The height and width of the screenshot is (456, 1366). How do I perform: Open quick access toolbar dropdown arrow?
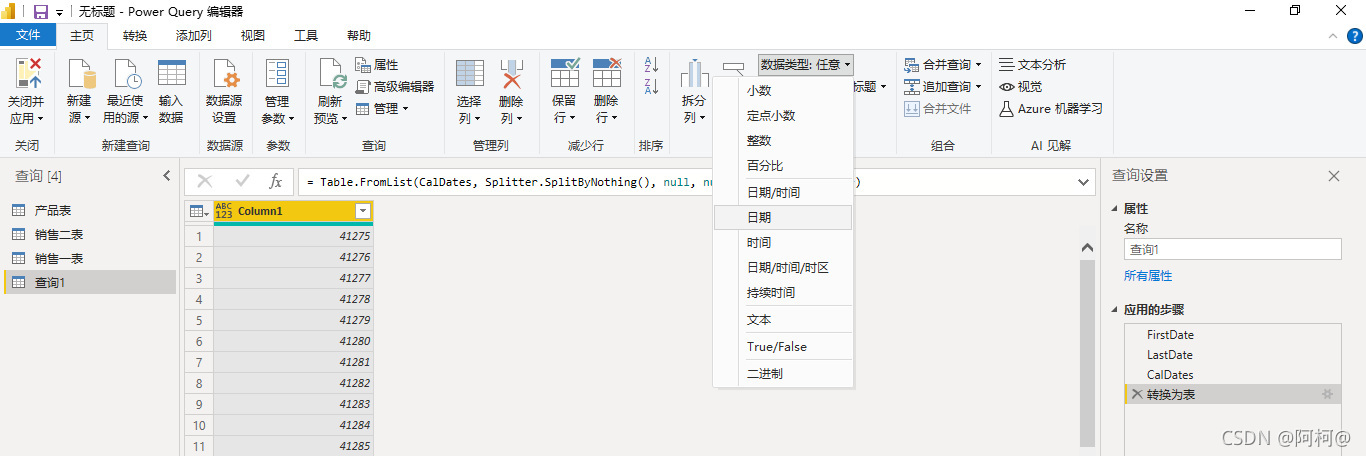coord(60,12)
